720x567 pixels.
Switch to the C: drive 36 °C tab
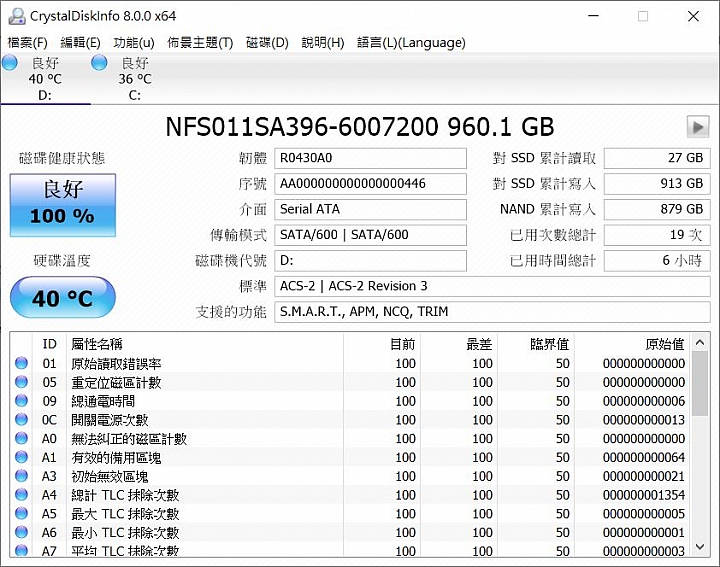click(x=135, y=79)
